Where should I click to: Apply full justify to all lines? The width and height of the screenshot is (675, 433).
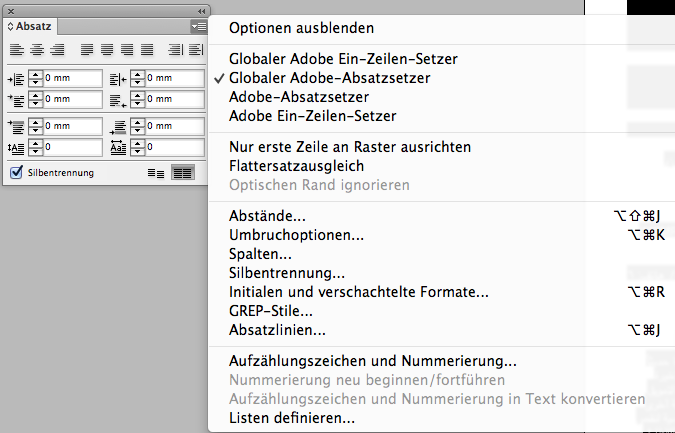pyautogui.click(x=147, y=50)
